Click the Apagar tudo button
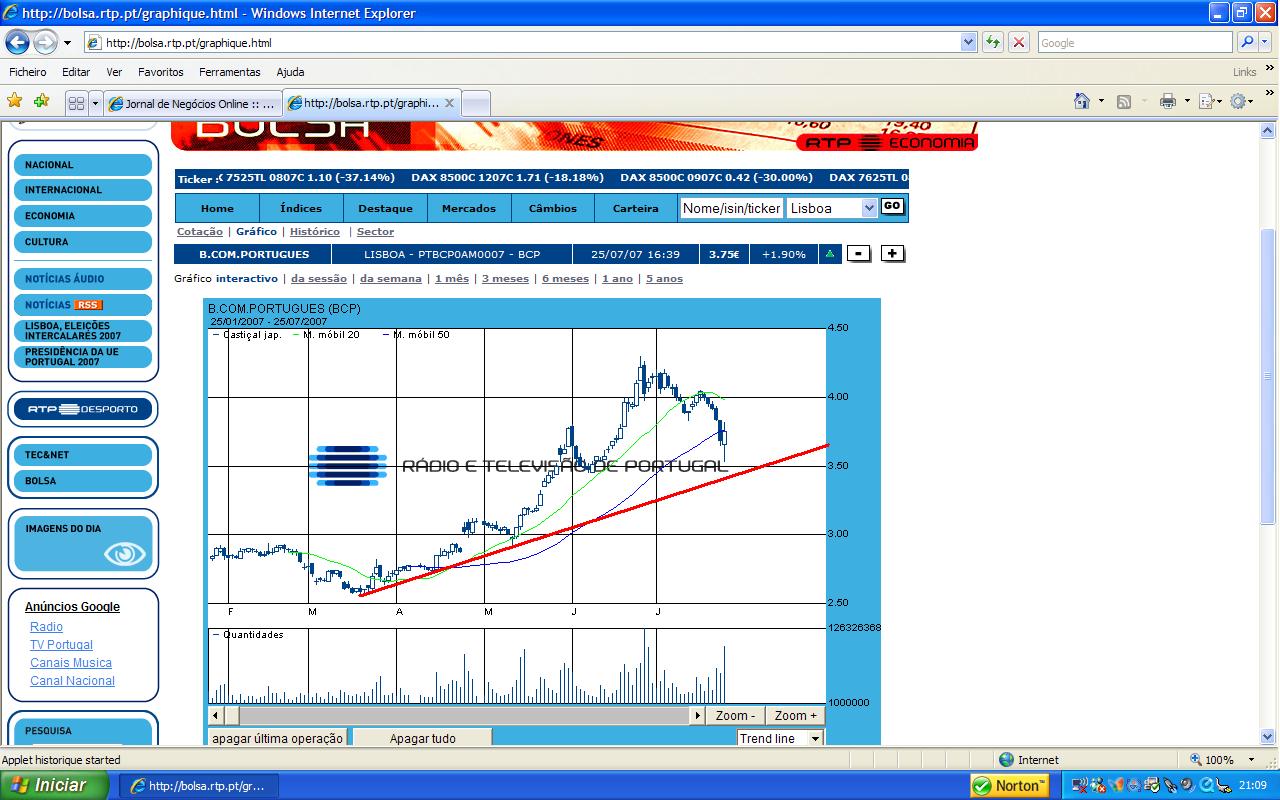 [x=422, y=739]
